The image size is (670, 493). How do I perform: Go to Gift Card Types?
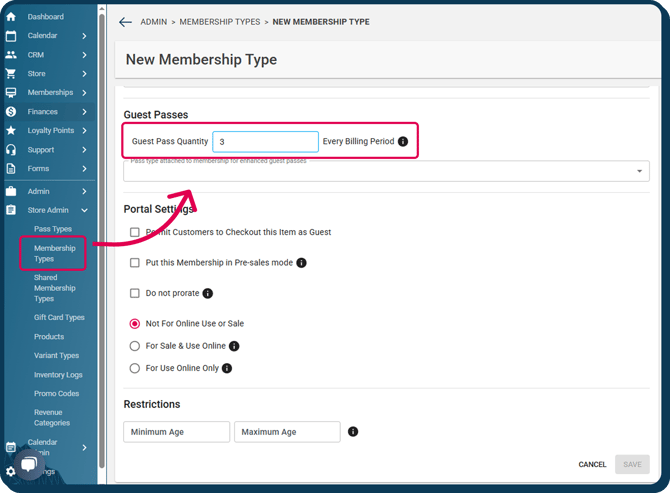59,318
